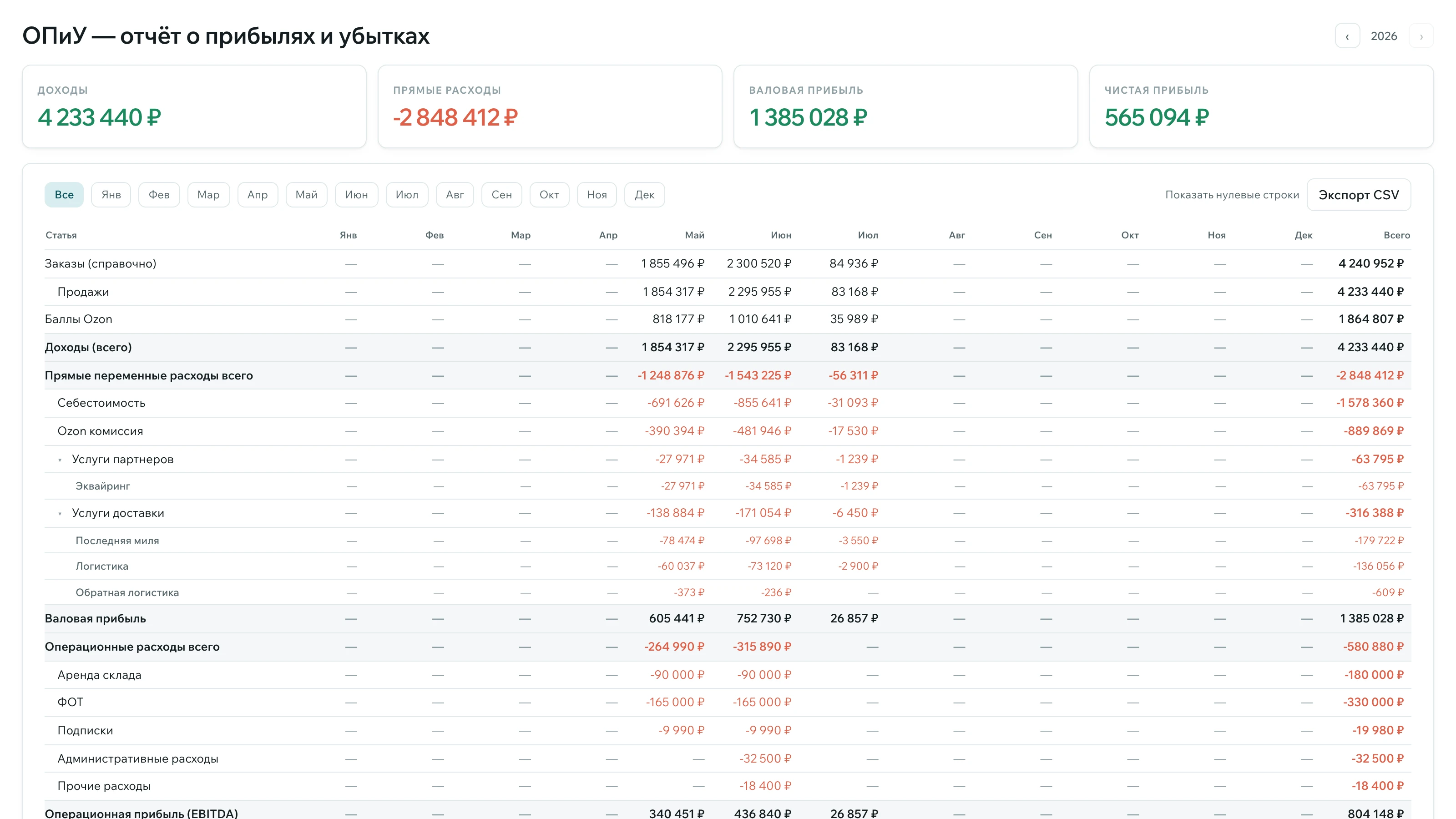Open the Доходы summary card
Image resolution: width=1456 pixels, height=819 pixels.
click(194, 107)
